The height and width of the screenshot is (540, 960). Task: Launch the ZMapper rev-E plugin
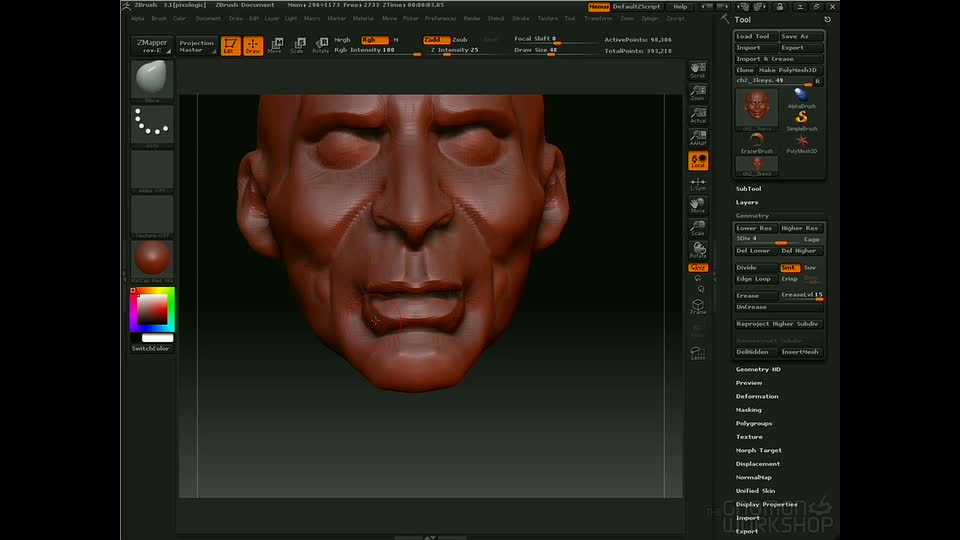point(152,46)
